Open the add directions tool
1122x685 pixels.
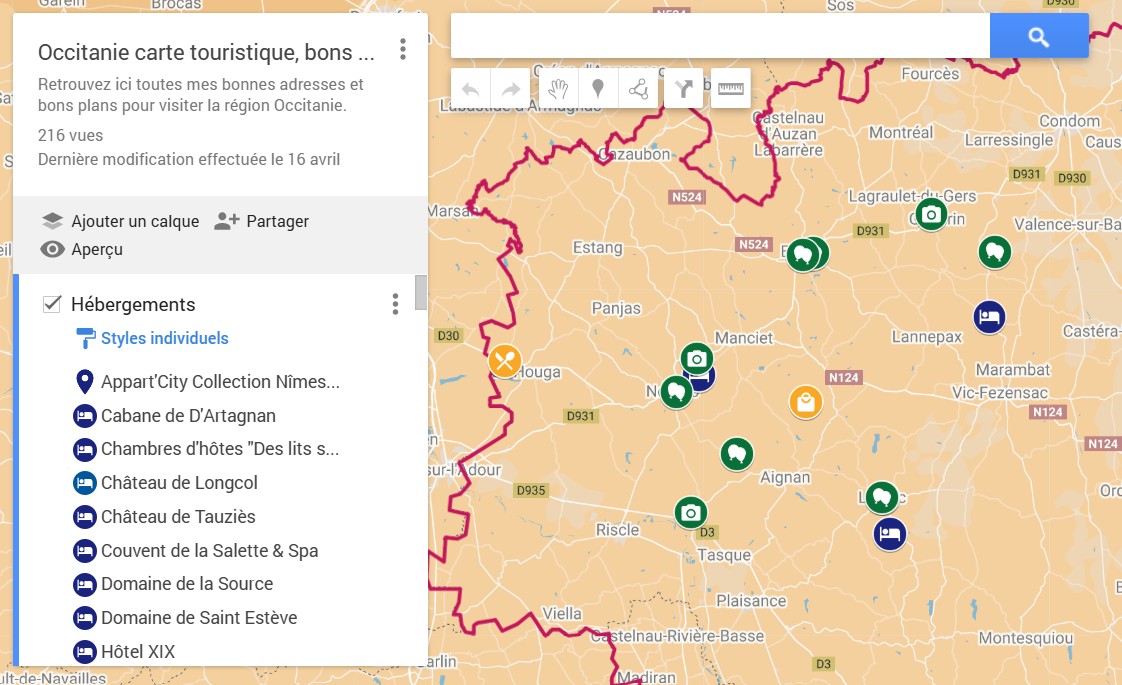[683, 89]
